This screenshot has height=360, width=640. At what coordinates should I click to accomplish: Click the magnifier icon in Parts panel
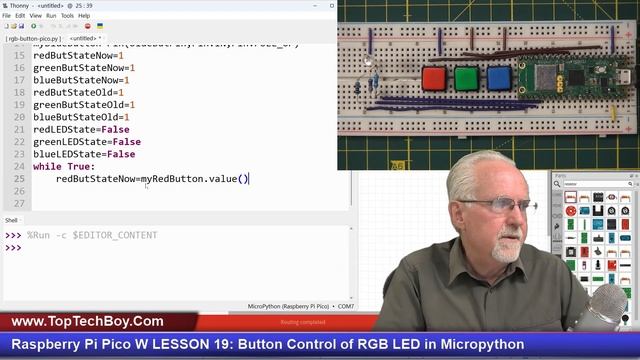coord(557,184)
